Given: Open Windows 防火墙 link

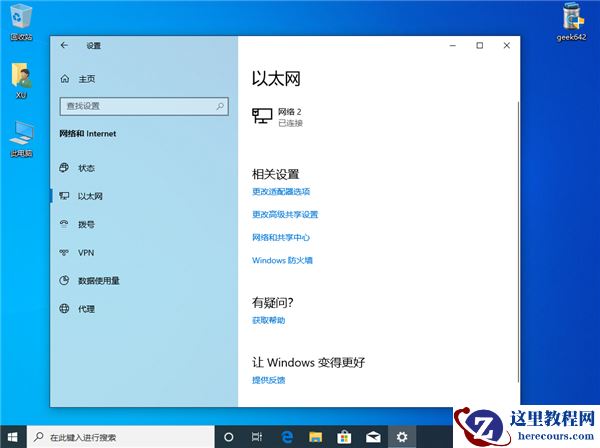Looking at the screenshot, I should tap(282, 260).
